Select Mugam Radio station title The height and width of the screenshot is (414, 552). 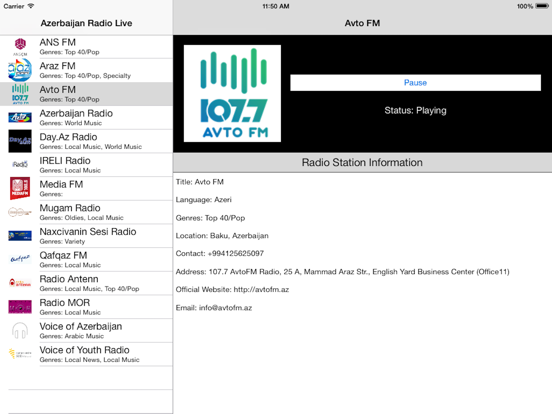tap(70, 208)
